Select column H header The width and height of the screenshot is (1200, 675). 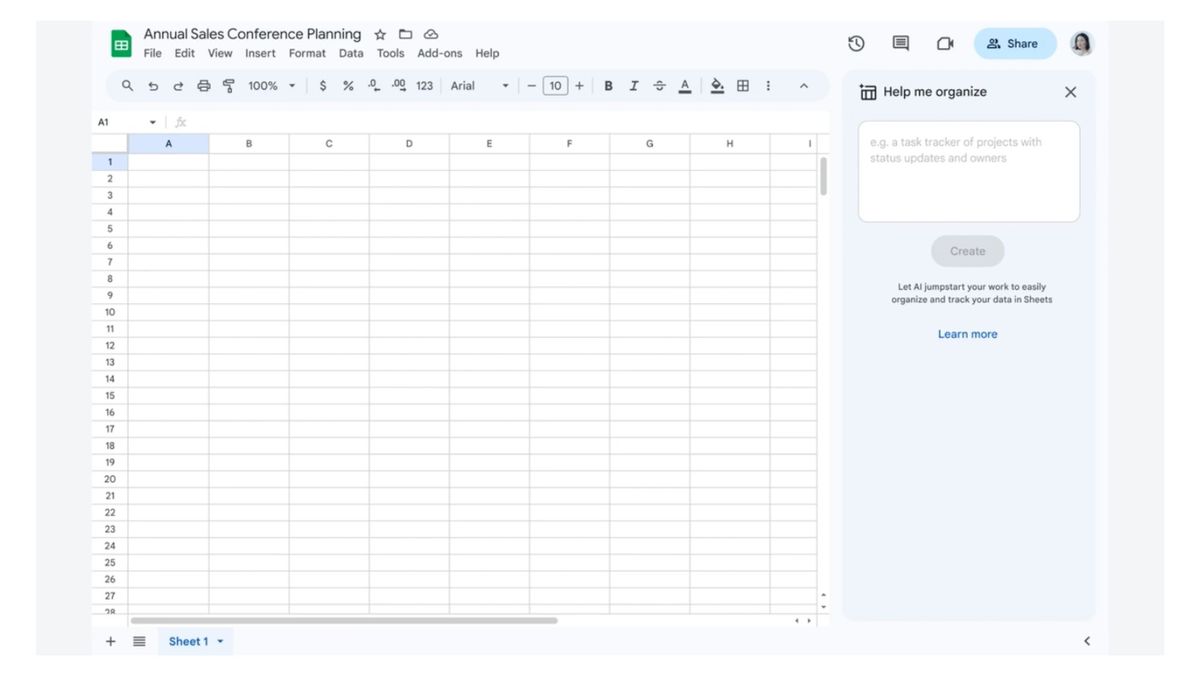730,144
